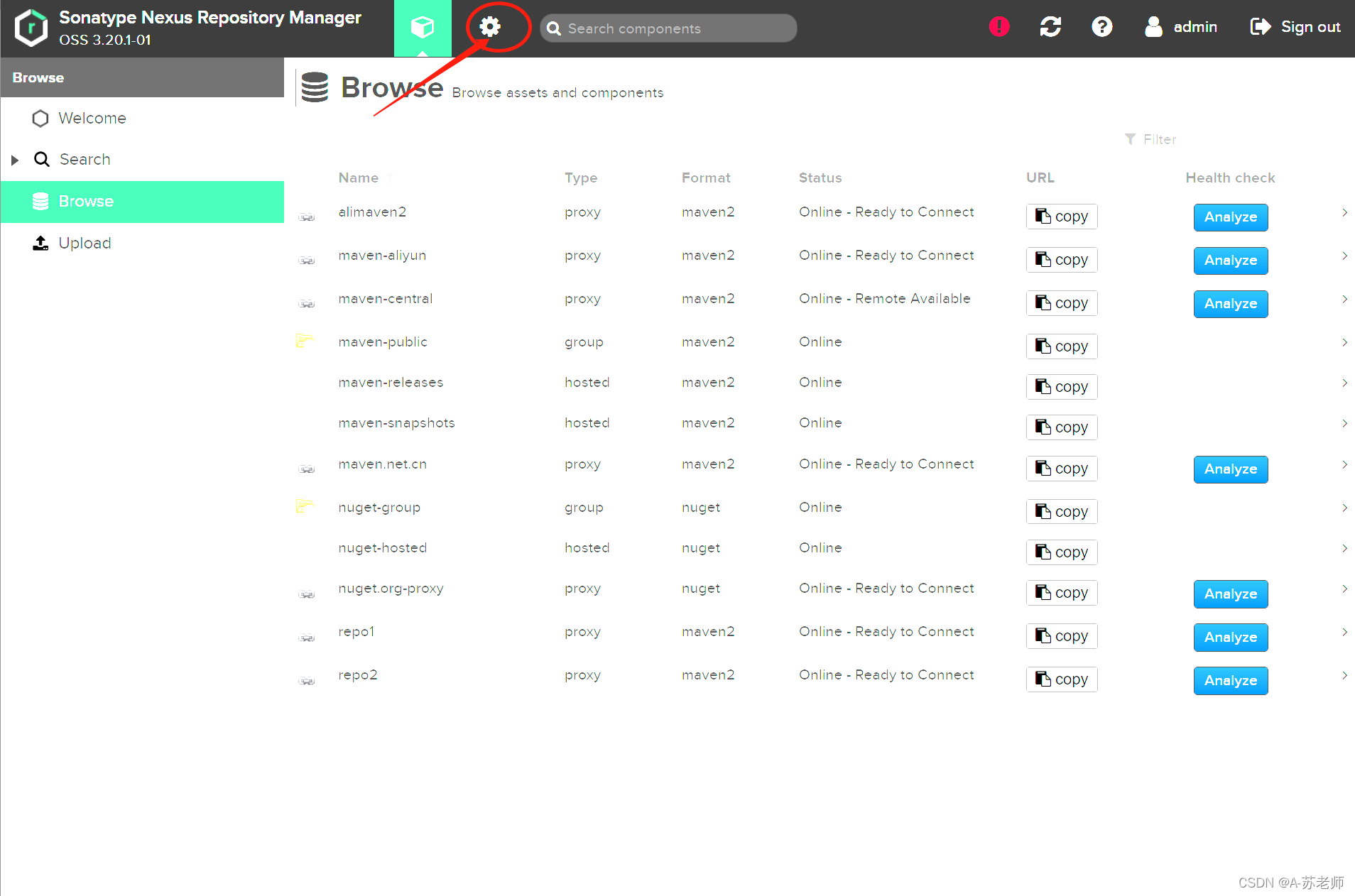Viewport: 1355px width, 896px height.
Task: Click the Browse database icon in page title
Action: pyautogui.click(x=315, y=87)
